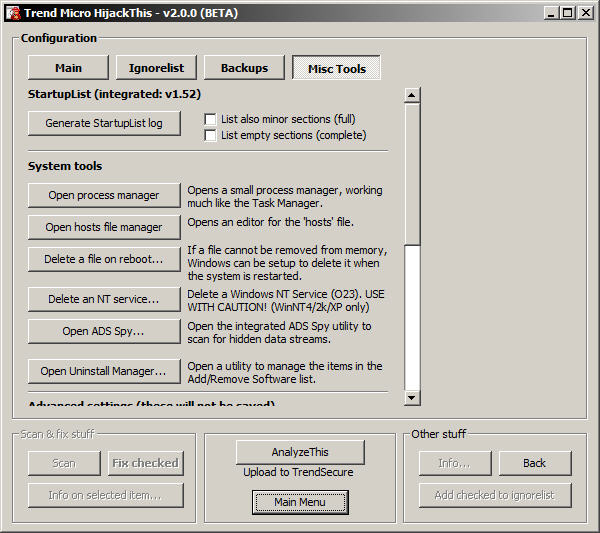Click Delete a file on reboot button
The height and width of the screenshot is (533, 600).
[x=104, y=259]
